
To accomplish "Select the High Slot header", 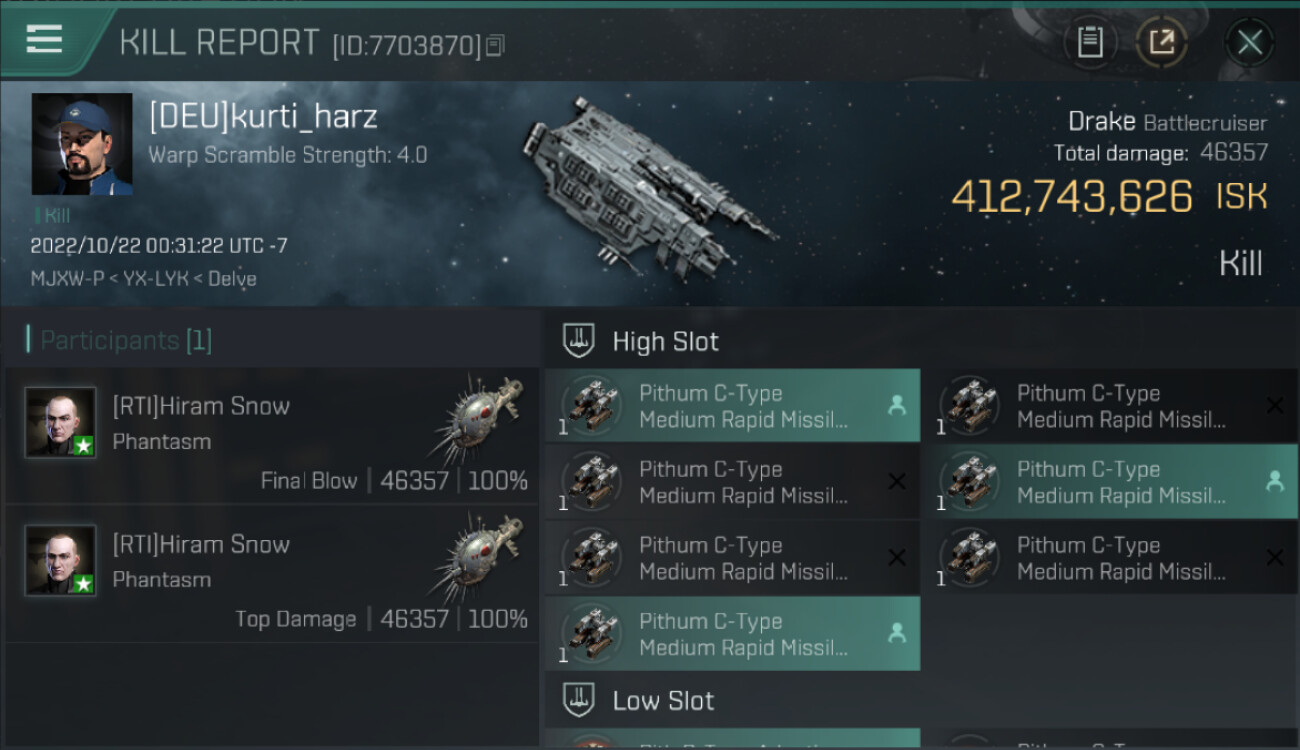I will (x=665, y=342).
